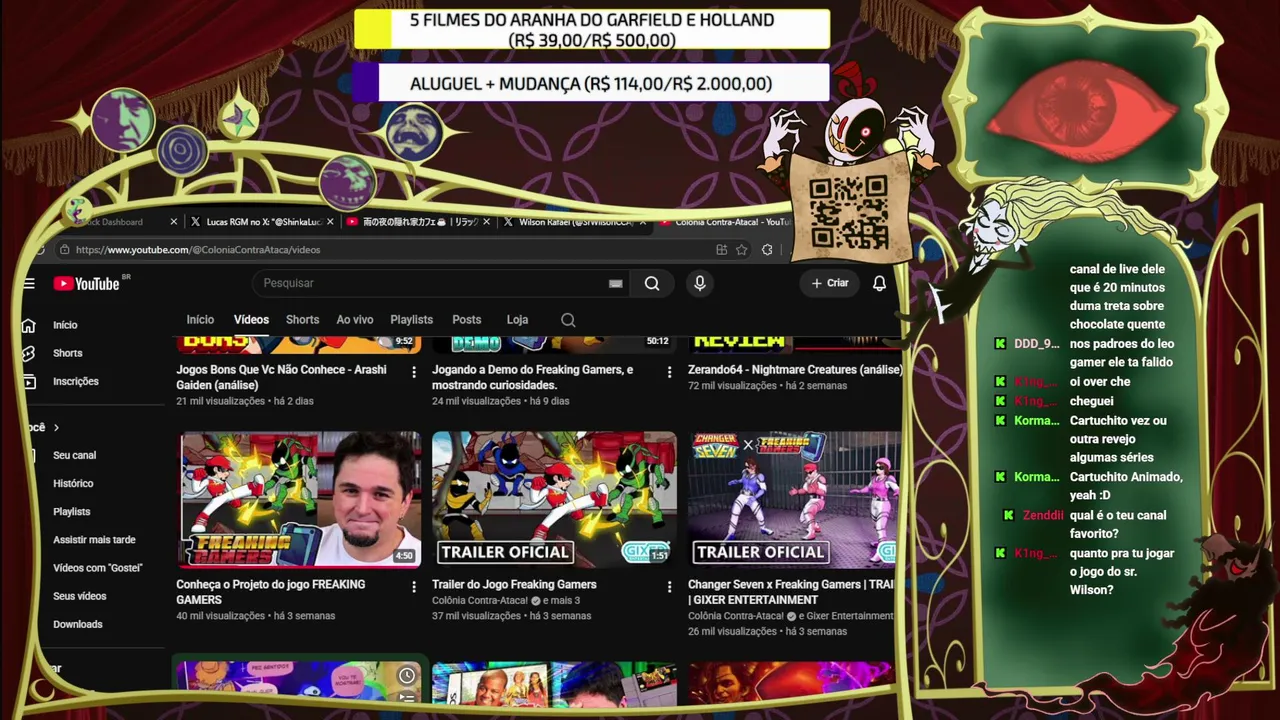Open the channel Ao vivo tab
Viewport: 1280px width, 720px height.
coord(355,320)
